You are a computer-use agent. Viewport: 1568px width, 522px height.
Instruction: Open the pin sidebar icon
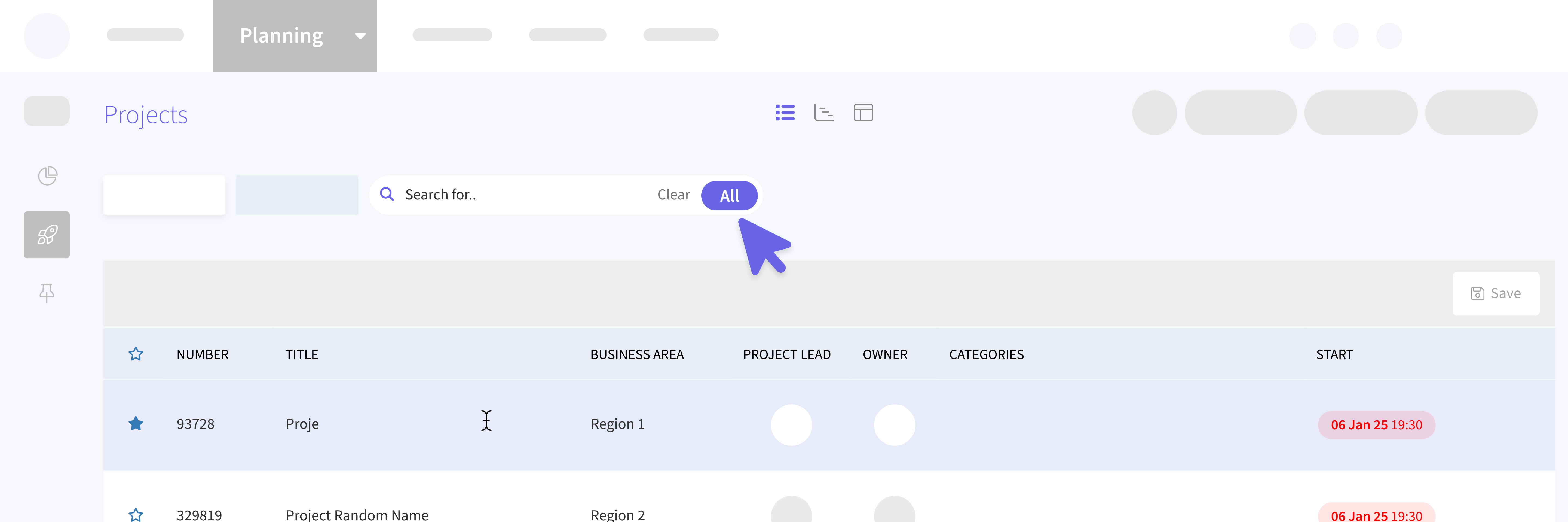(x=47, y=293)
